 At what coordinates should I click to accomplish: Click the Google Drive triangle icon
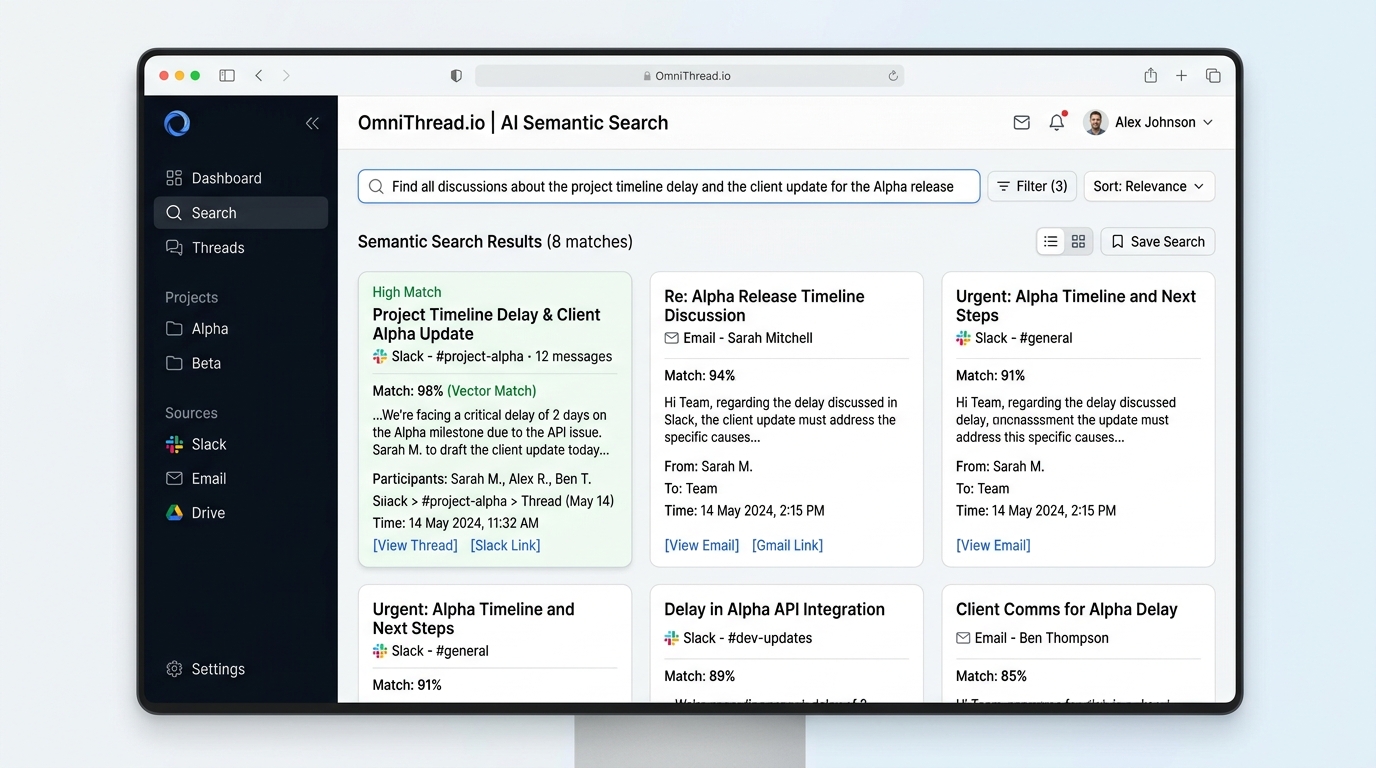click(x=174, y=513)
